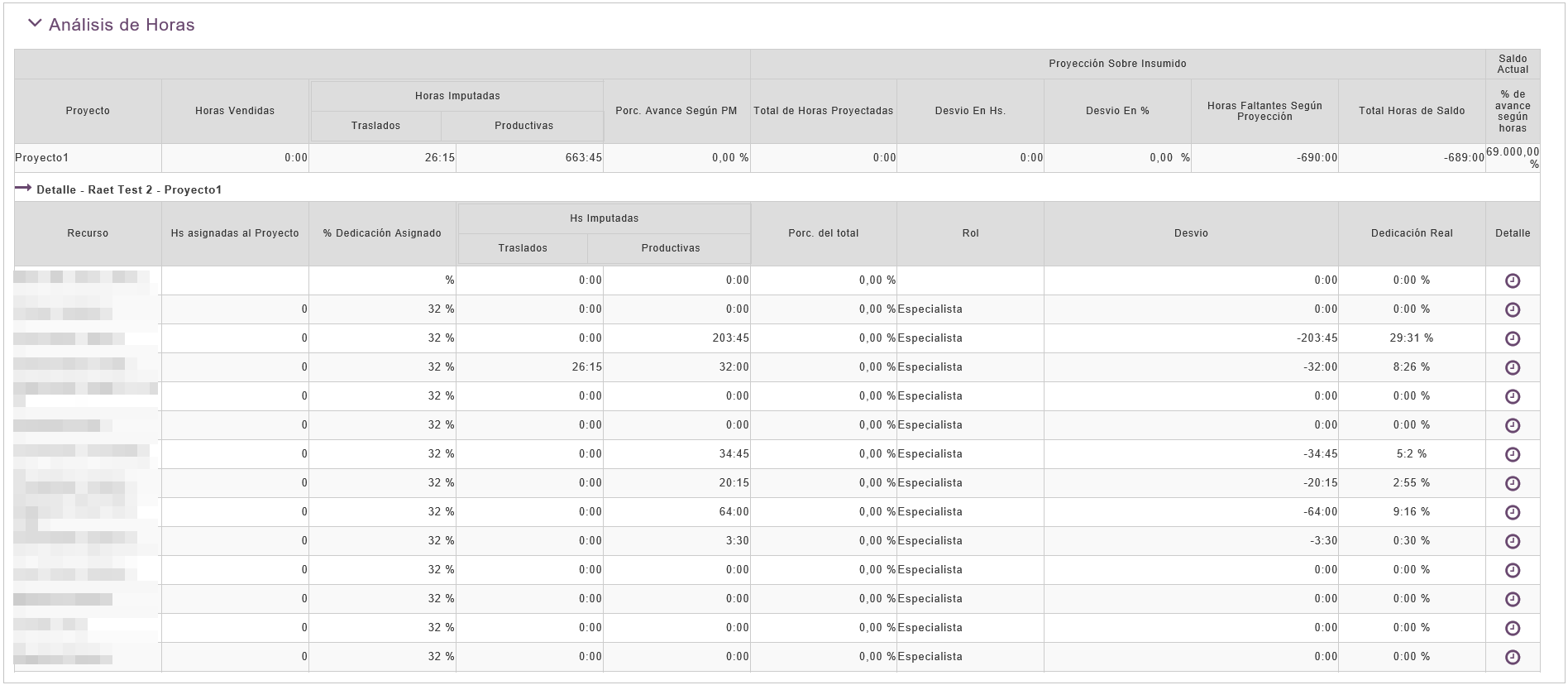Select the 203:45 productivas cell
The width and height of the screenshot is (1568, 685).
(676, 338)
